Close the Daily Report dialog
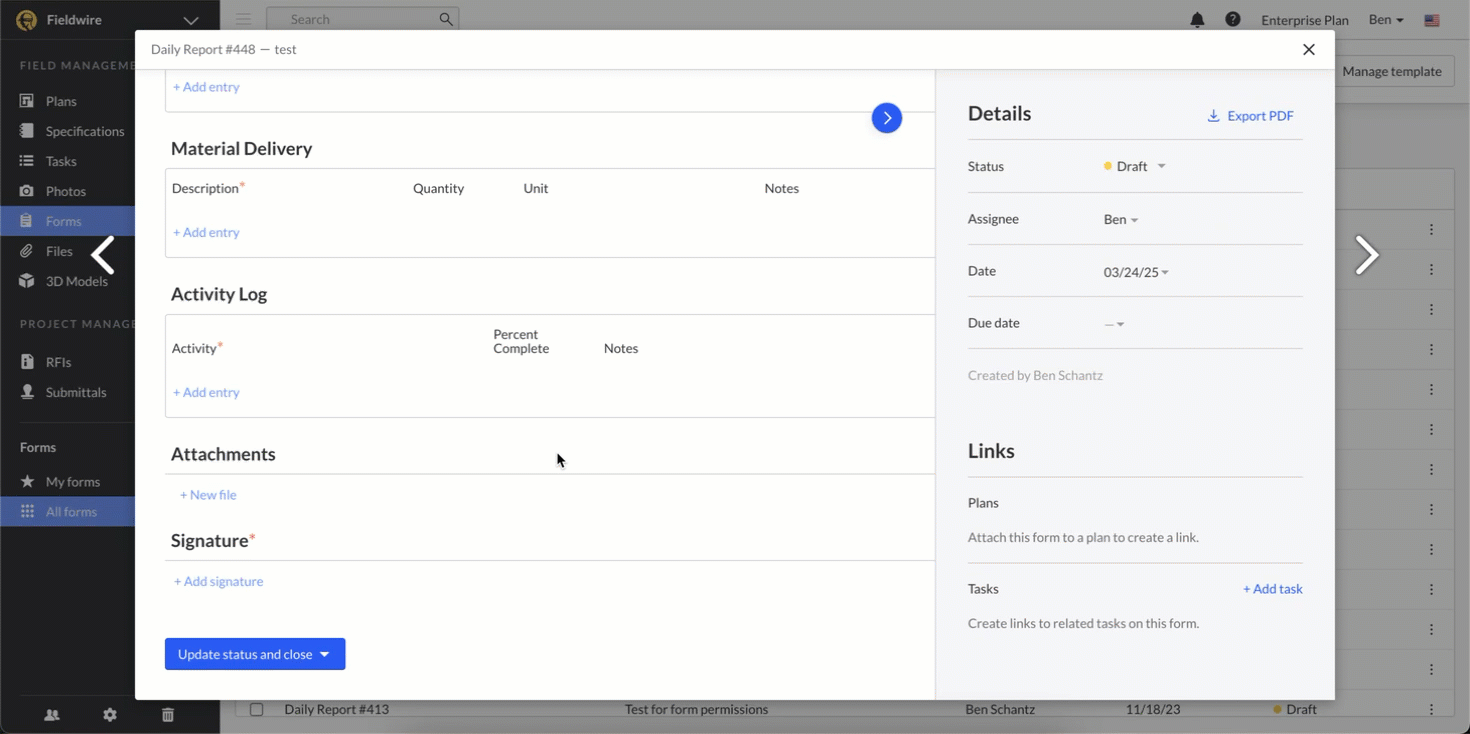This screenshot has height=734, width=1470. tap(1308, 49)
